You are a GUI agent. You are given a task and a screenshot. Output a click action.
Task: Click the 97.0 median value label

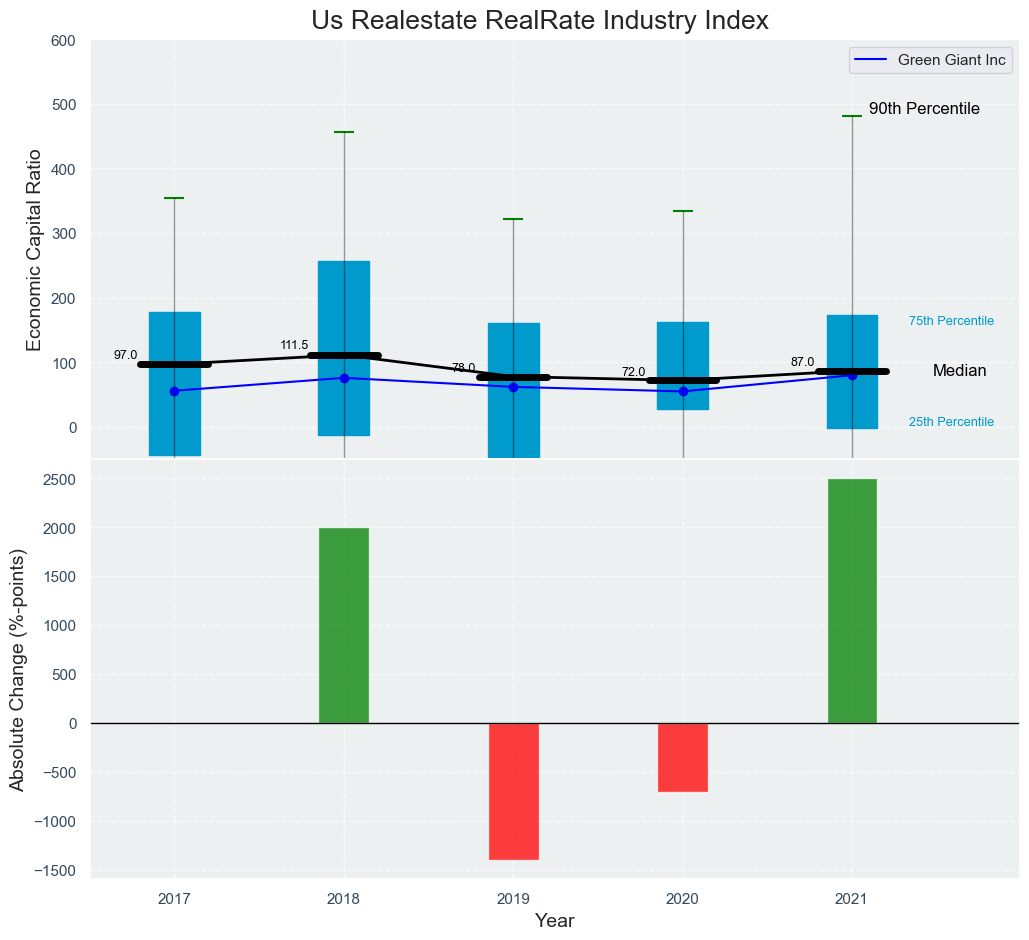125,355
